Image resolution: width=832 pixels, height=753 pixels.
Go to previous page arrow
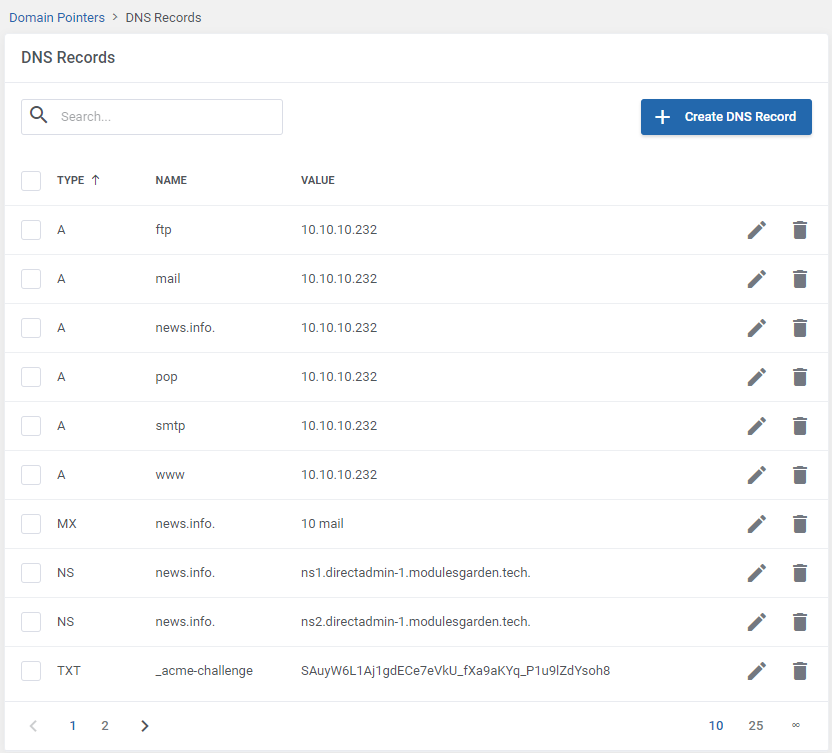33,726
